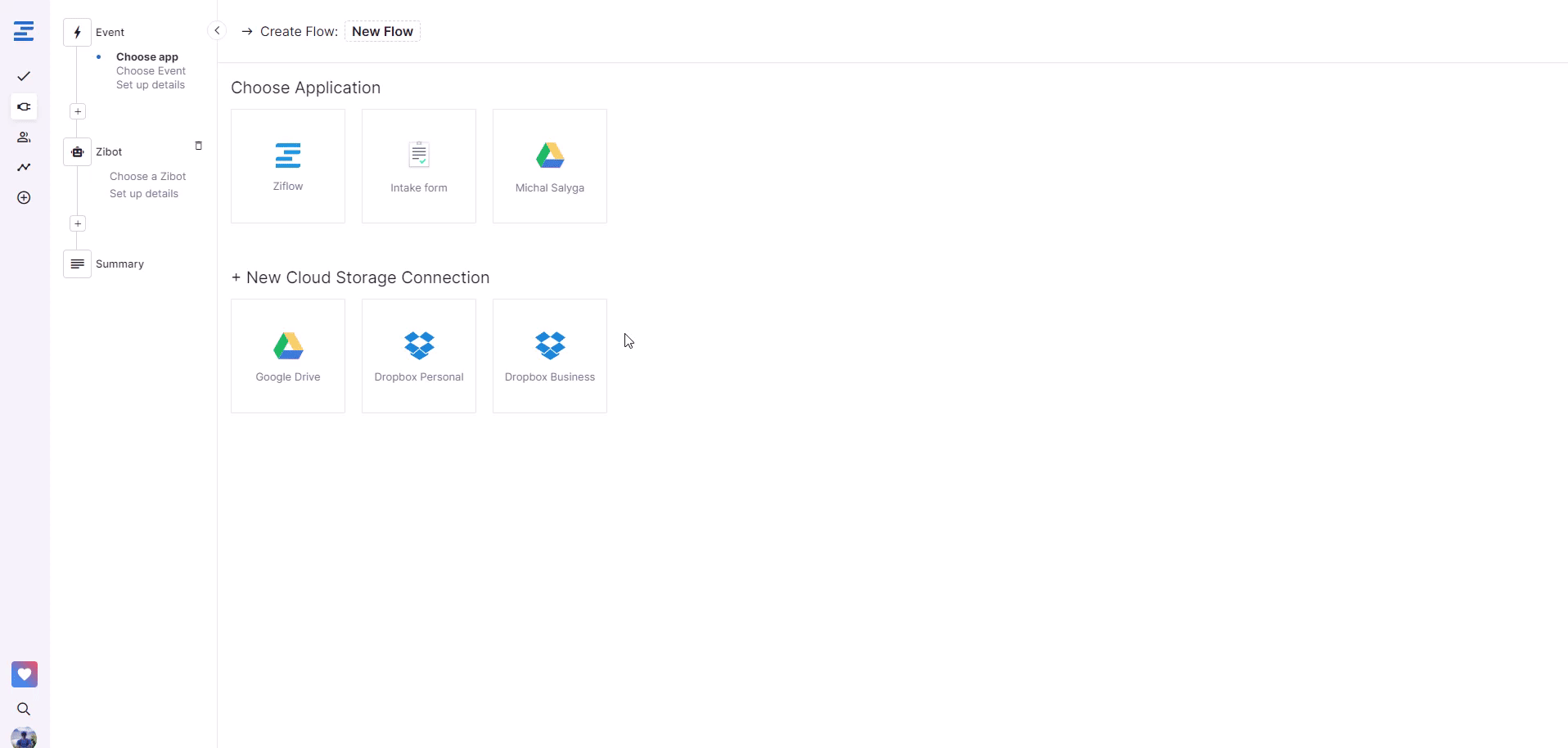Click the Event lightning bolt icon
The width and height of the screenshot is (1568, 748).
point(77,32)
